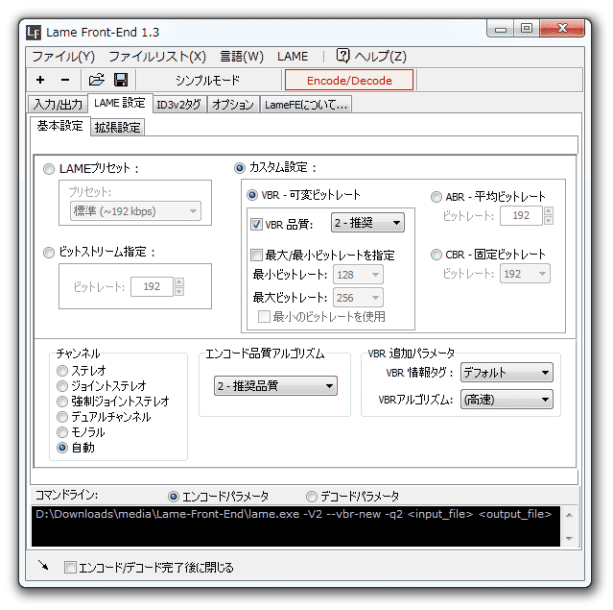Screen dimensions: 613x610
Task: Choose CBR - 固定ビットレート option
Action: click(x=436, y=255)
